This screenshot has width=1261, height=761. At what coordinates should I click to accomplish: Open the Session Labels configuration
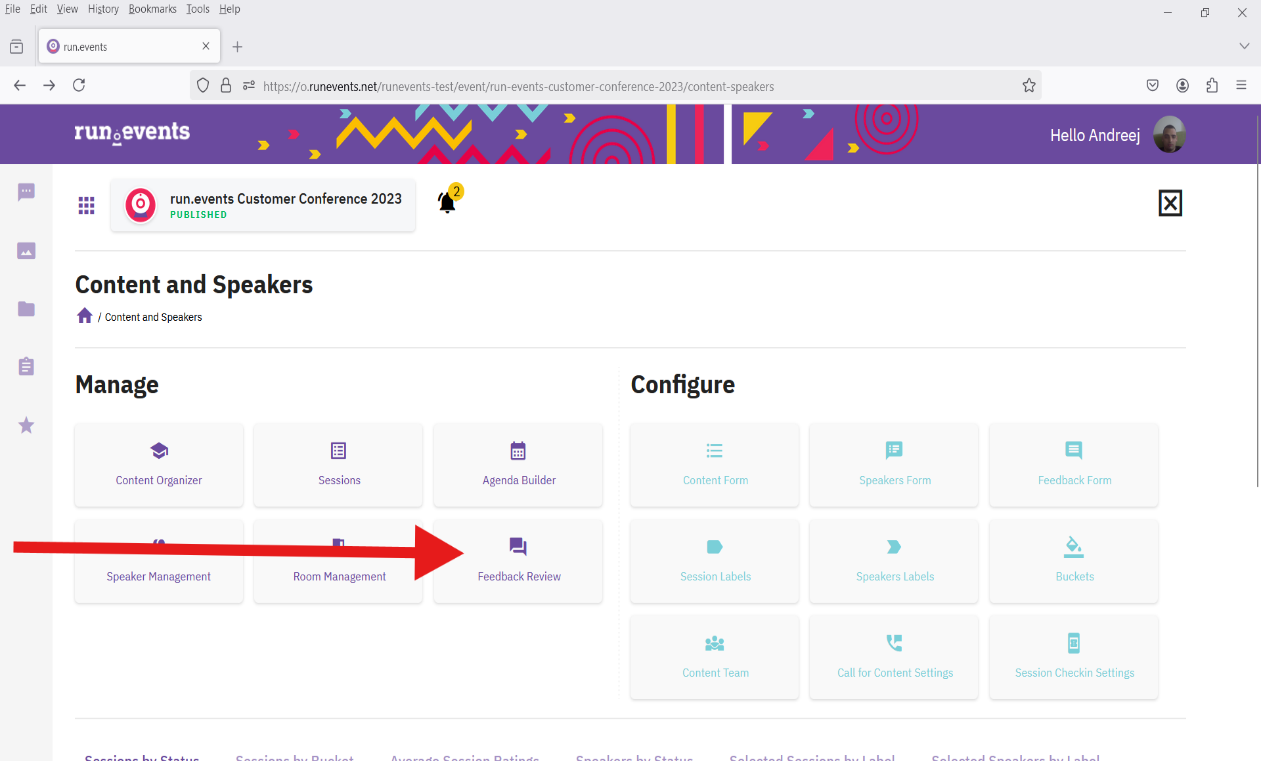715,561
